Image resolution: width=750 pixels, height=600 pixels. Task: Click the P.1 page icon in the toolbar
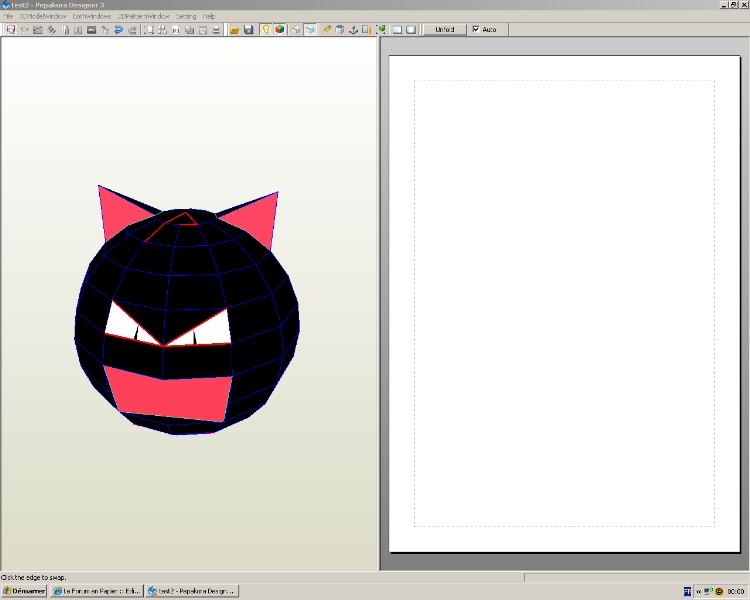tap(176, 30)
